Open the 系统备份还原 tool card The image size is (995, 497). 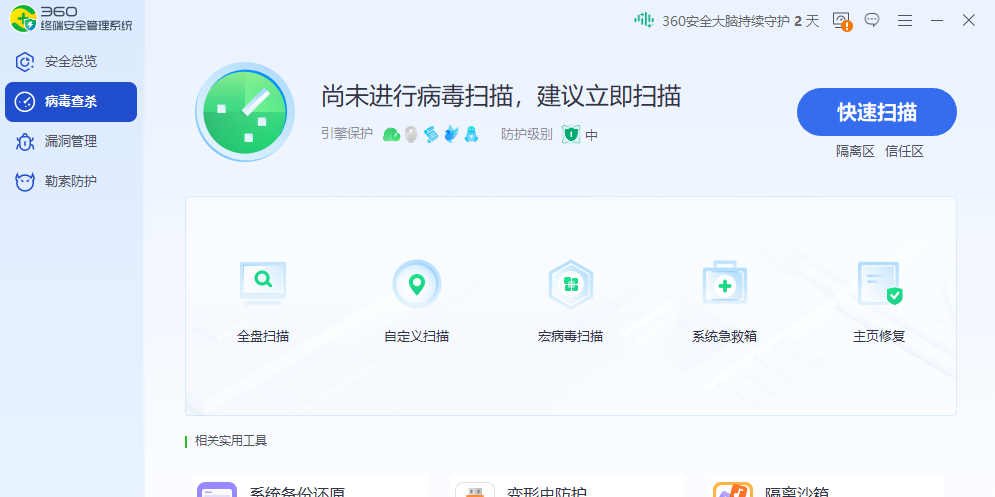(297, 491)
